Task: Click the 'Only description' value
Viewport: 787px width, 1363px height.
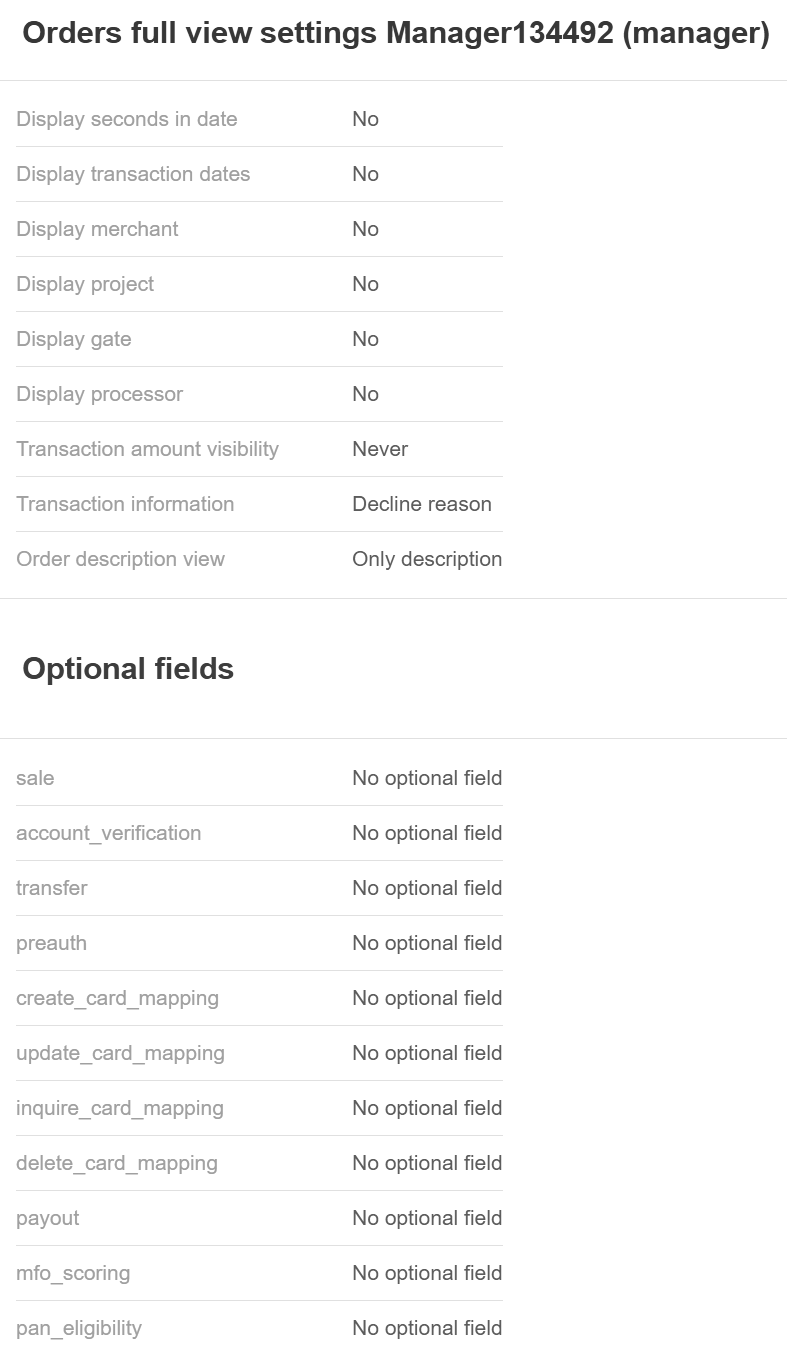Action: [427, 559]
